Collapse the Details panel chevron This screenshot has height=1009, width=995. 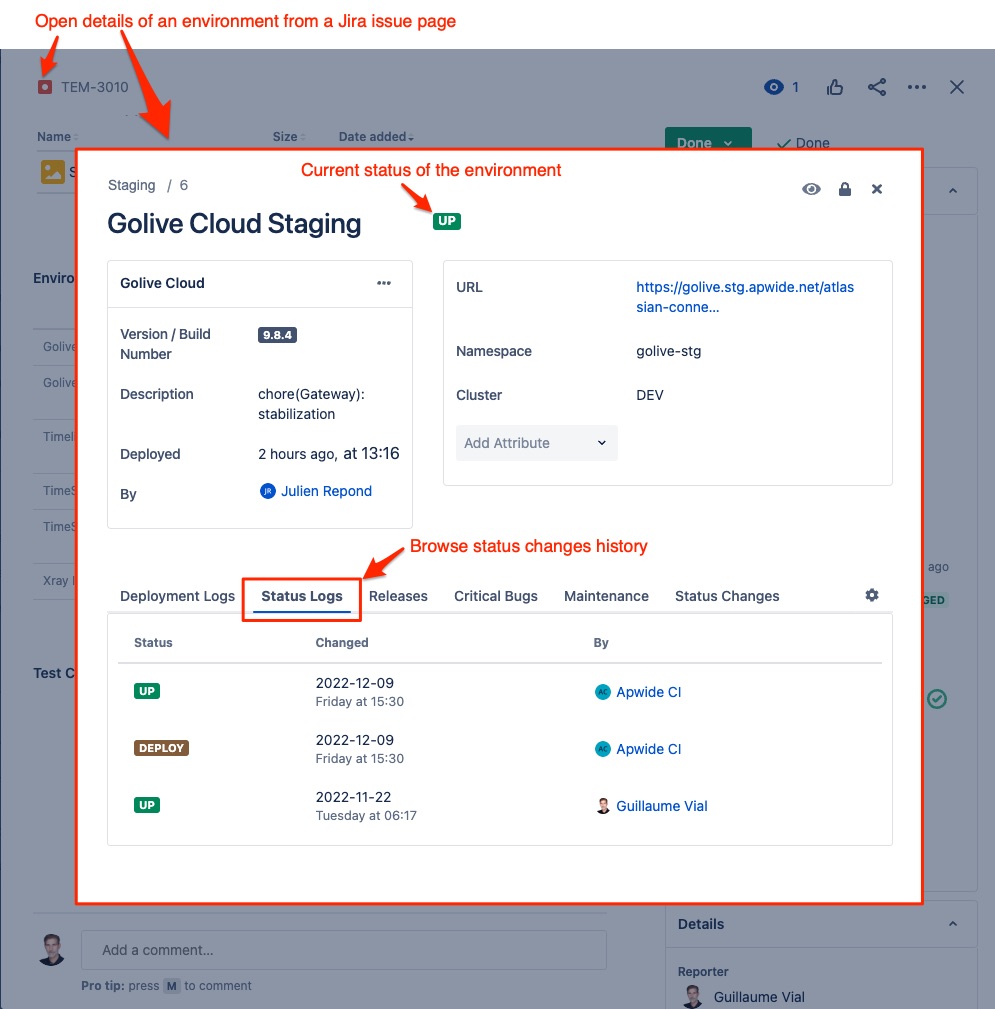click(952, 924)
